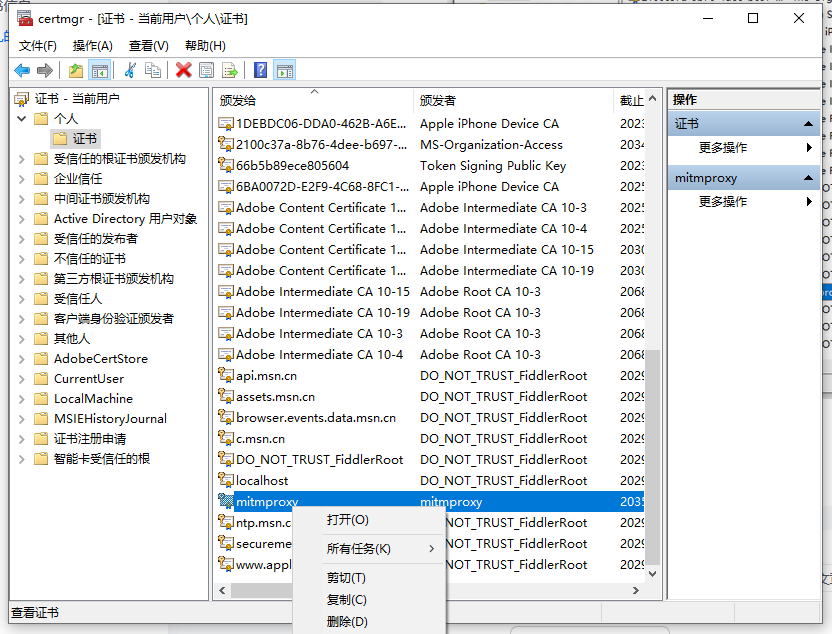The image size is (832, 634).
Task: Click the certificate icon of assets.msn.cn
Action: tap(226, 396)
